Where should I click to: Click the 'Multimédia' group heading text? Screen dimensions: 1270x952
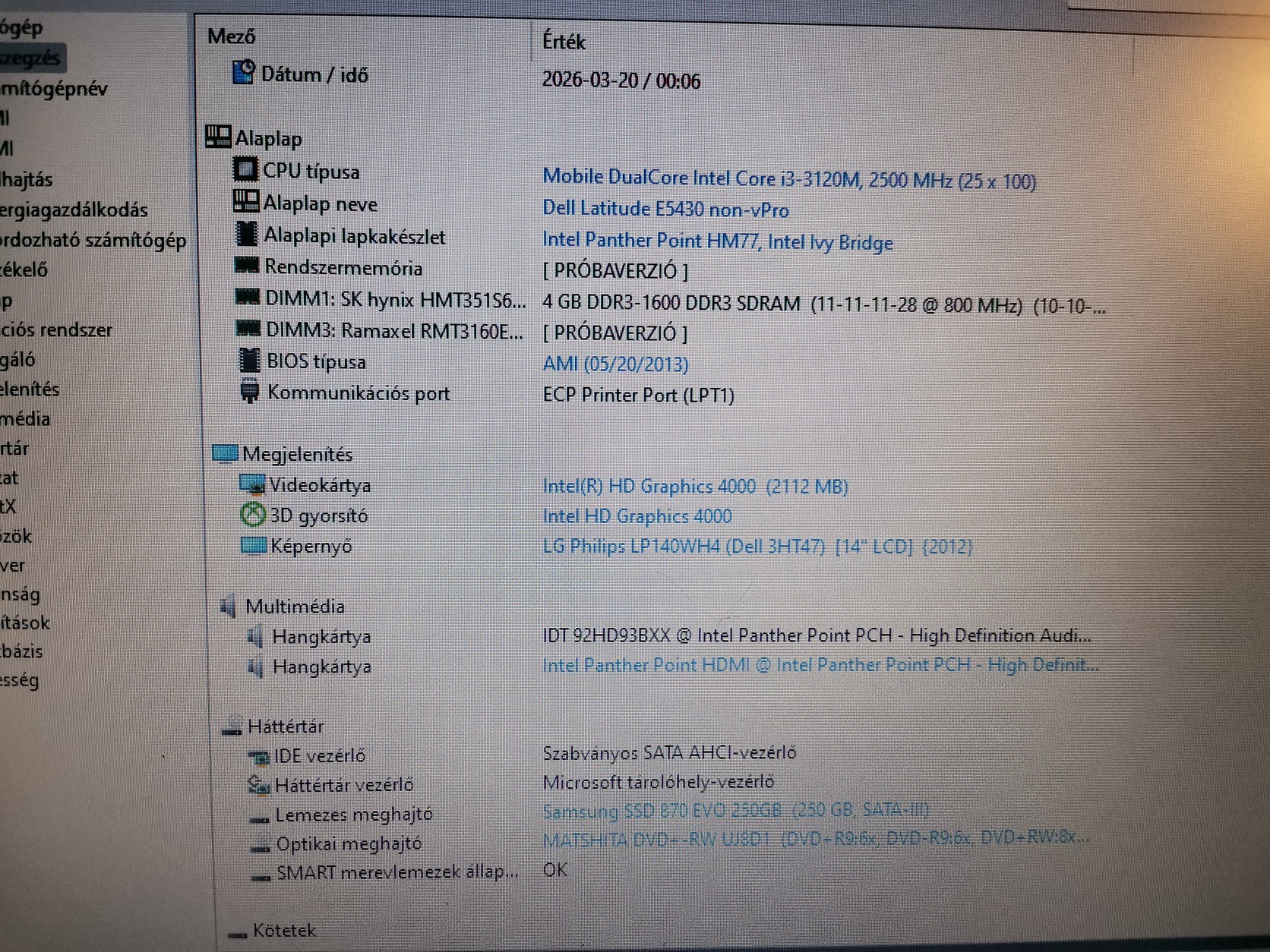295,606
